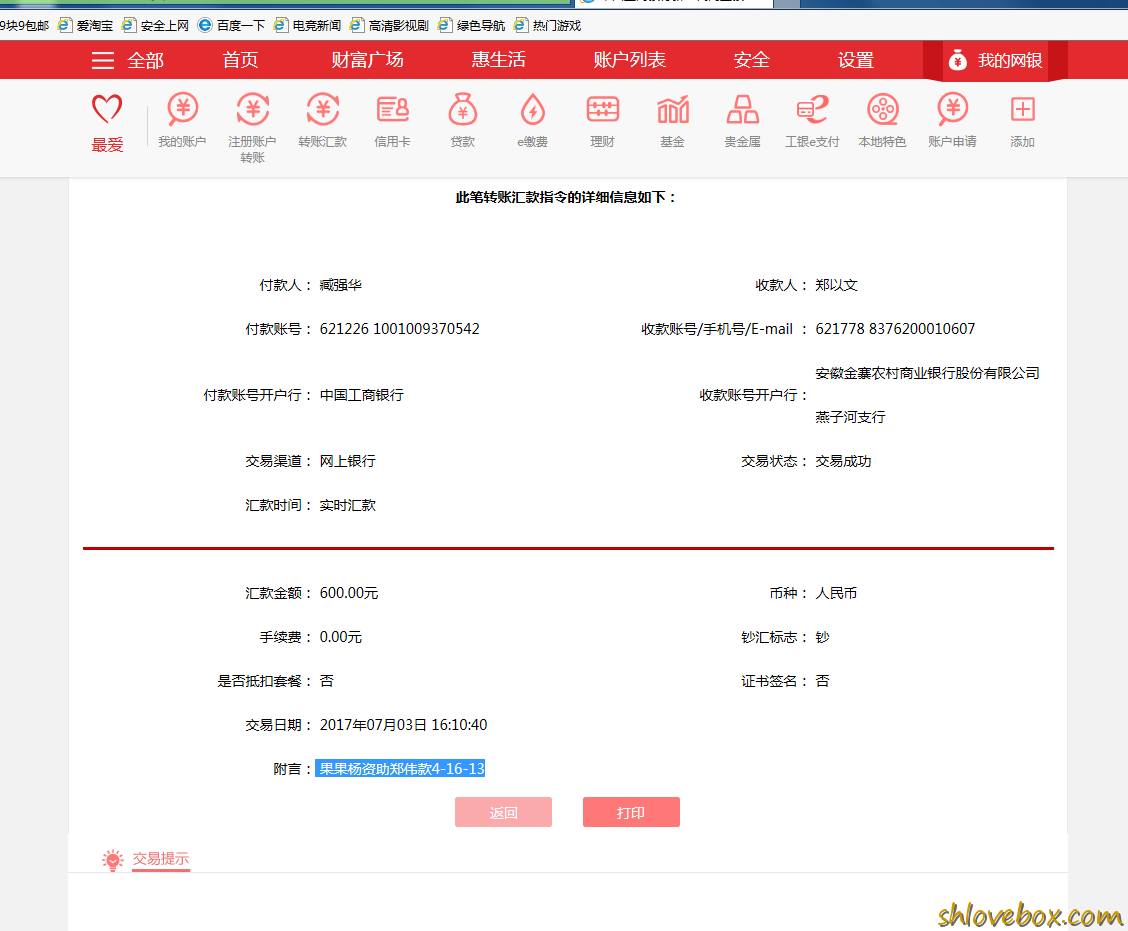
Task: Click remittance amount 600.00元
Action: 349,593
